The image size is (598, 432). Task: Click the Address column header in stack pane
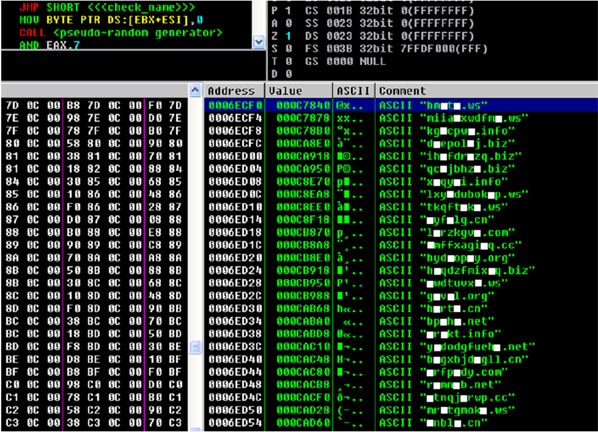pos(234,91)
